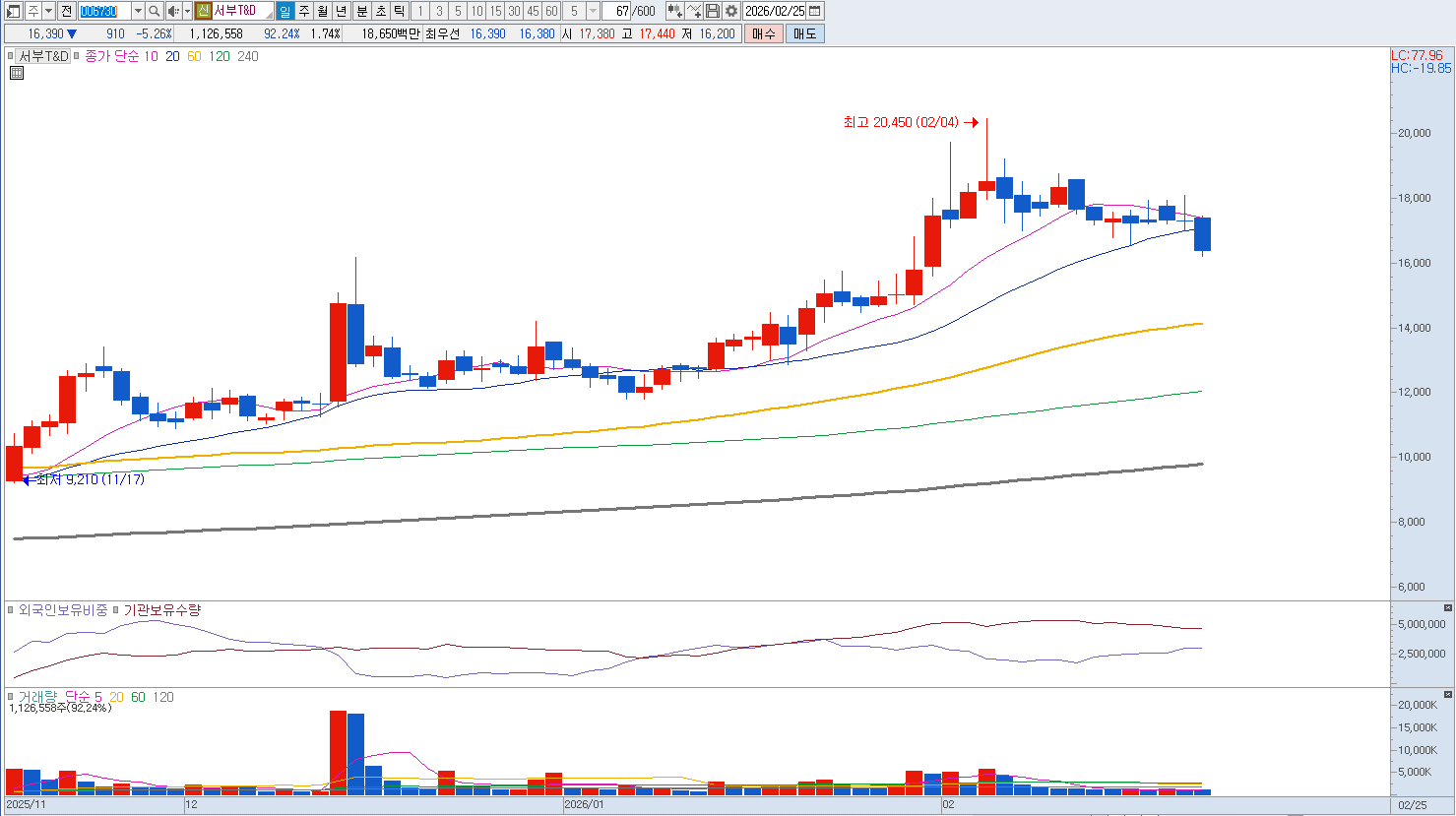Click the add candlestick chart icon
Image resolution: width=1456 pixels, height=816 pixels.
674,11
